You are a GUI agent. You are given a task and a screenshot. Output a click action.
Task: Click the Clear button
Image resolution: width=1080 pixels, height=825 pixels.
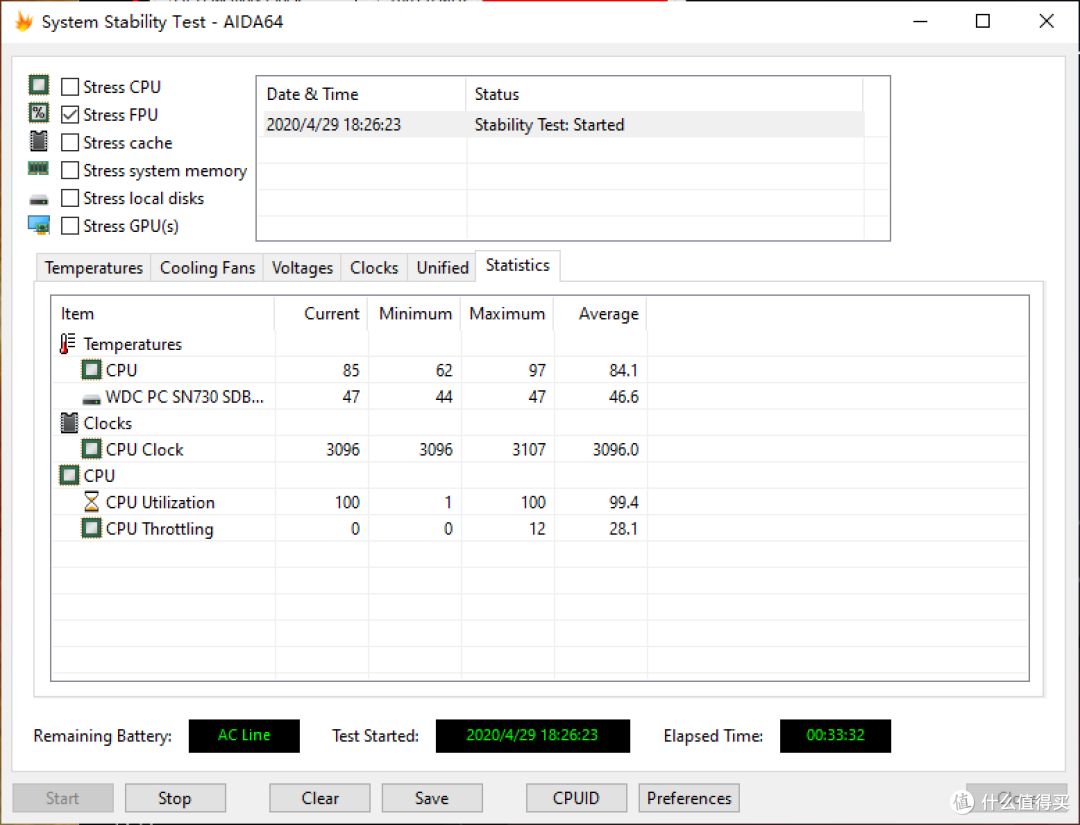(x=320, y=798)
